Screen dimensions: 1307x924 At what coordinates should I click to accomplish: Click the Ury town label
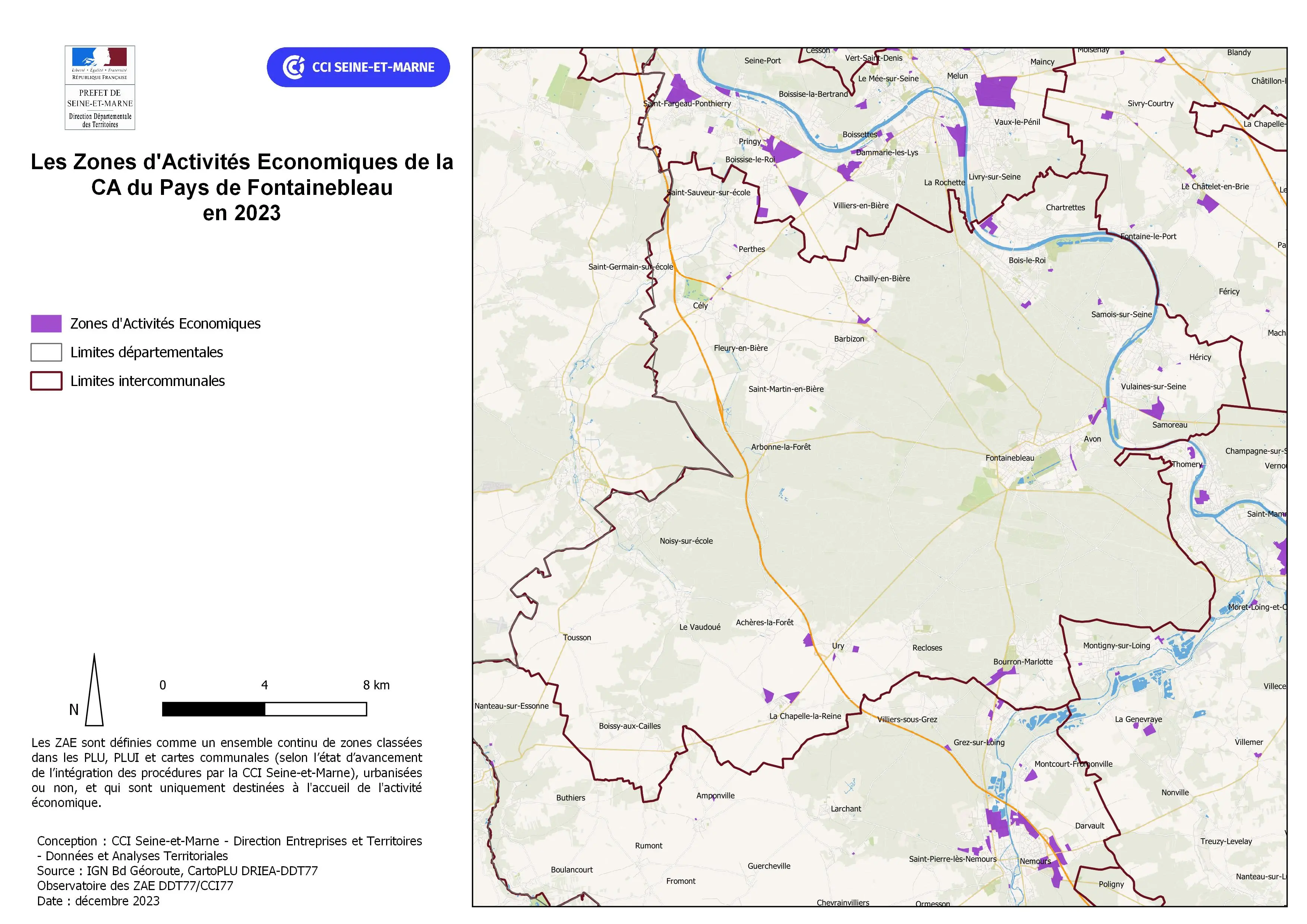pyautogui.click(x=838, y=646)
